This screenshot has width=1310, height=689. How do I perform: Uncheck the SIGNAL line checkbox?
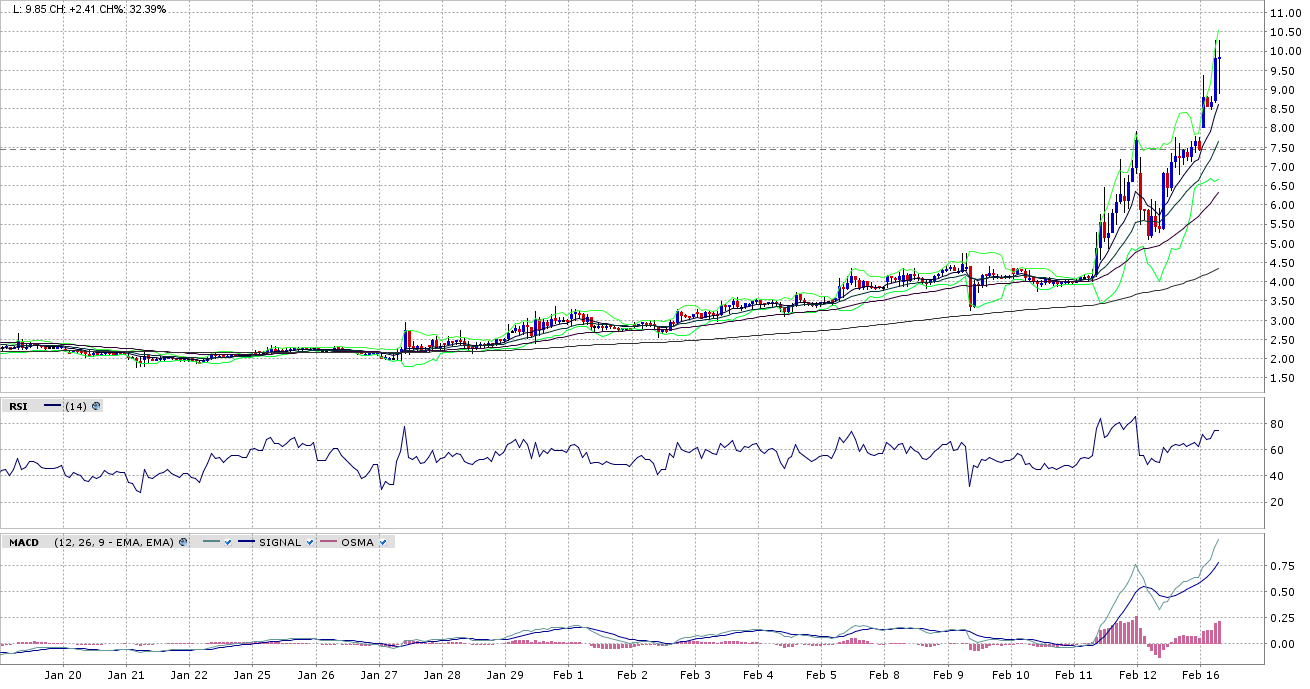[310, 542]
